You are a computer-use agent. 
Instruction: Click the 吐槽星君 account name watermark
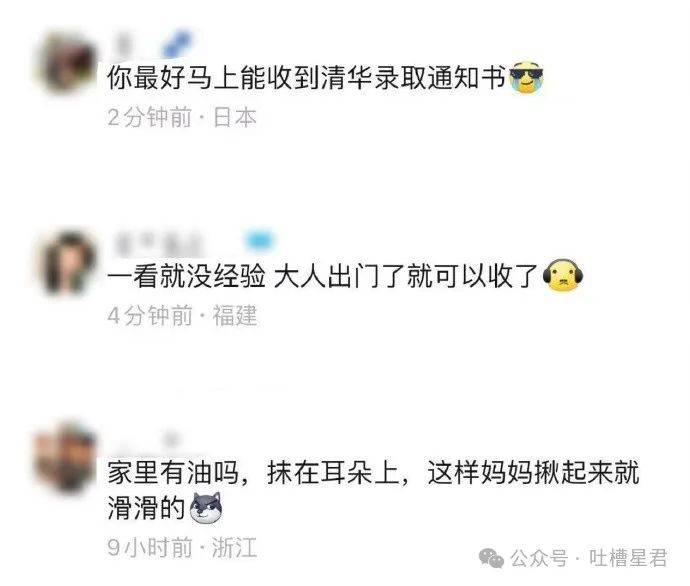pyautogui.click(x=628, y=558)
